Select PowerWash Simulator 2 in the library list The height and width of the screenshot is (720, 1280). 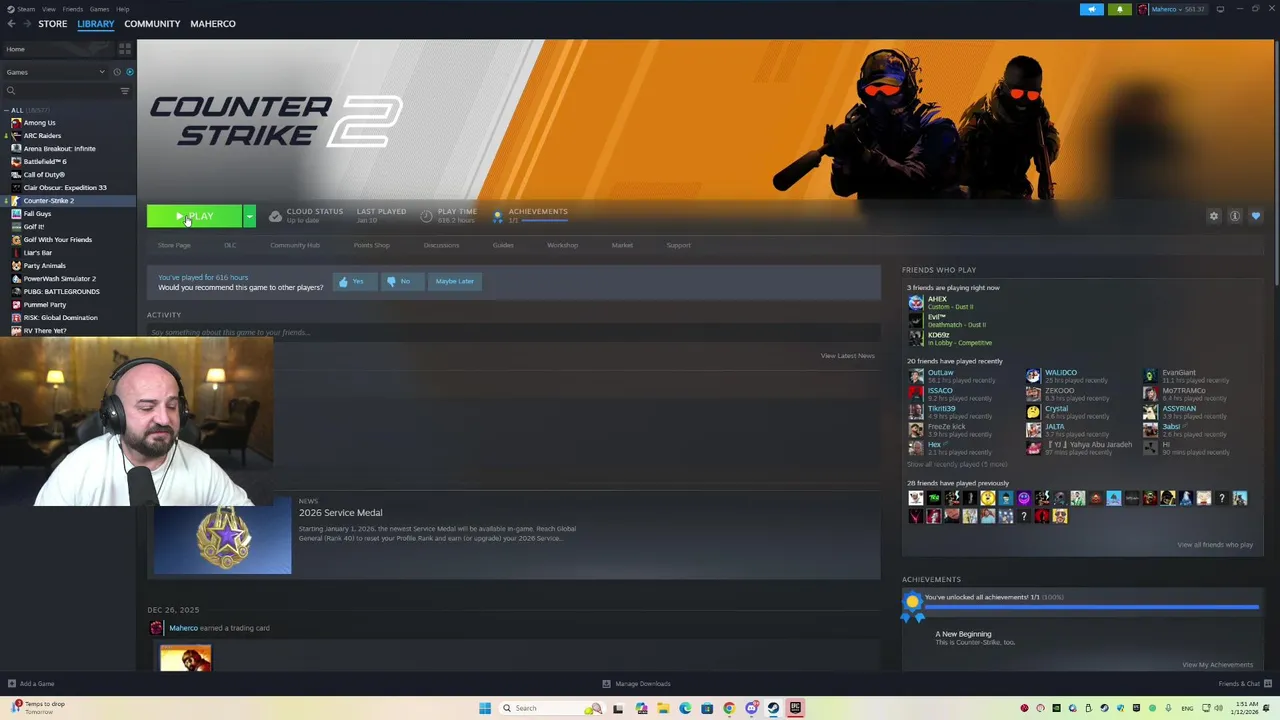coord(60,279)
